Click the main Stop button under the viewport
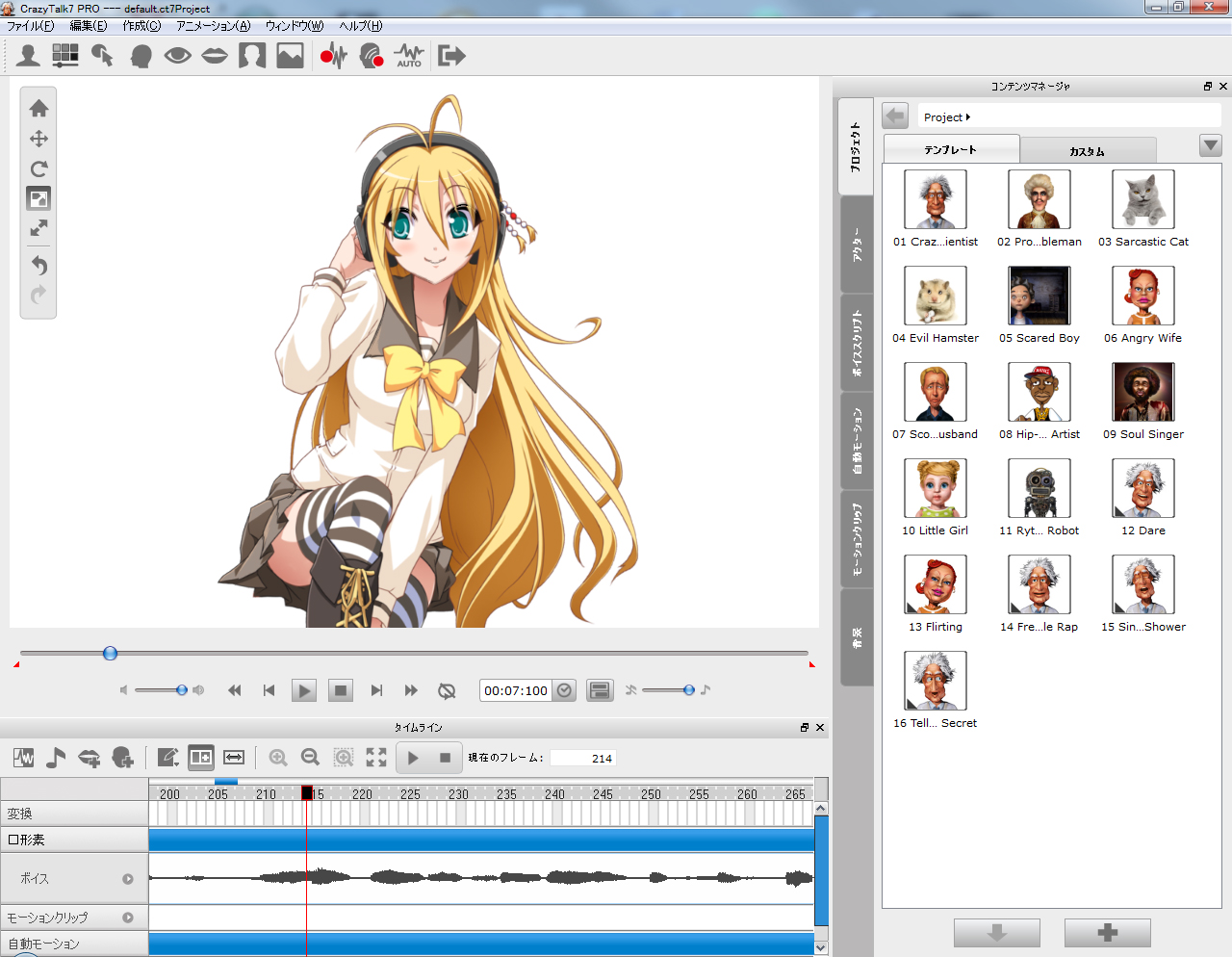This screenshot has height=957, width=1232. tap(340, 690)
